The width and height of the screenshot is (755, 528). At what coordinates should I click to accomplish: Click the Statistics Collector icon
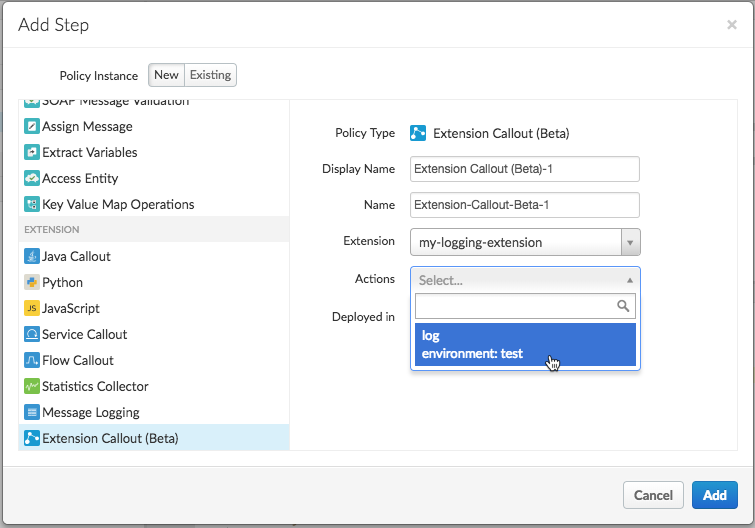click(32, 387)
